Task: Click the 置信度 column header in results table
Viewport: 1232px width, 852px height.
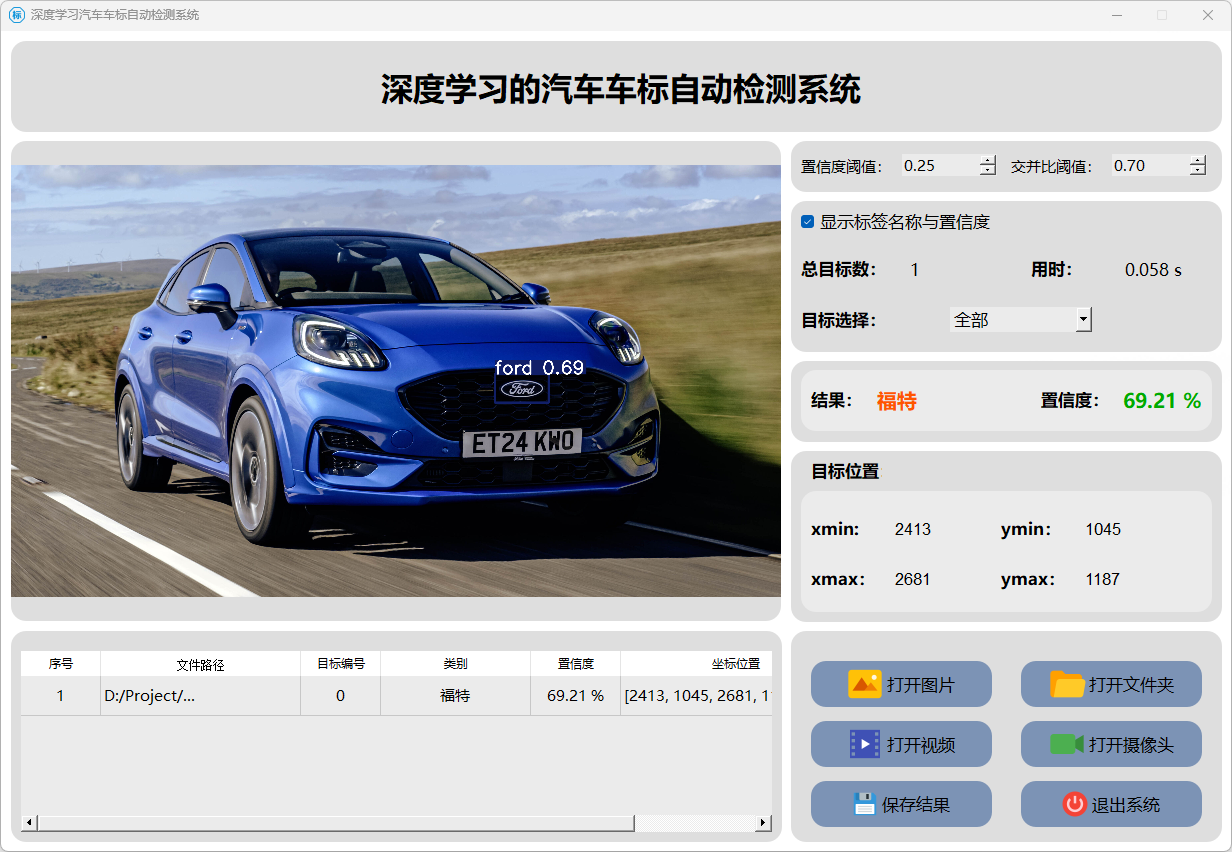Action: [575, 664]
